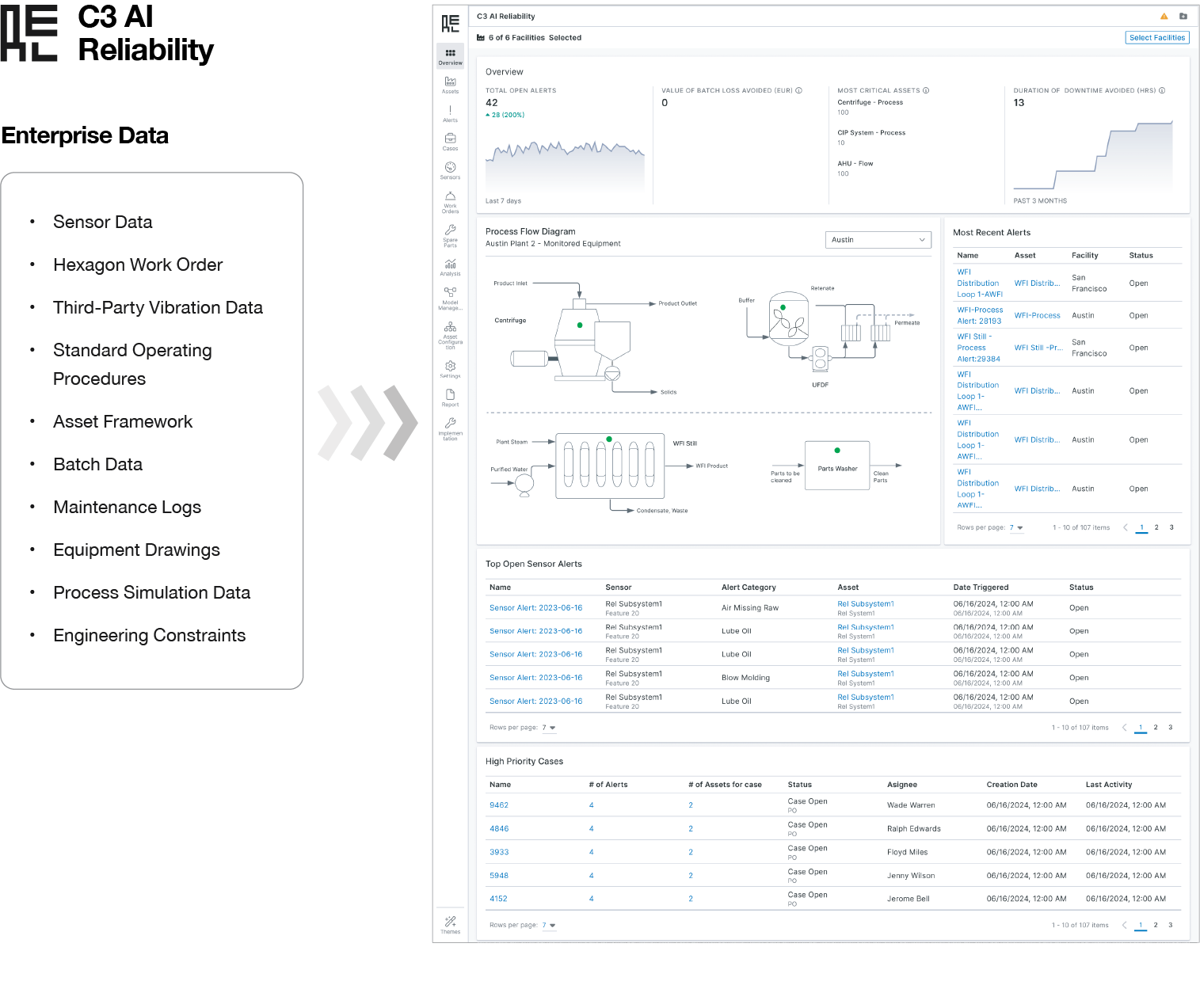This screenshot has width=1200, height=1008.
Task: Open case 4152 link
Action: [x=498, y=899]
